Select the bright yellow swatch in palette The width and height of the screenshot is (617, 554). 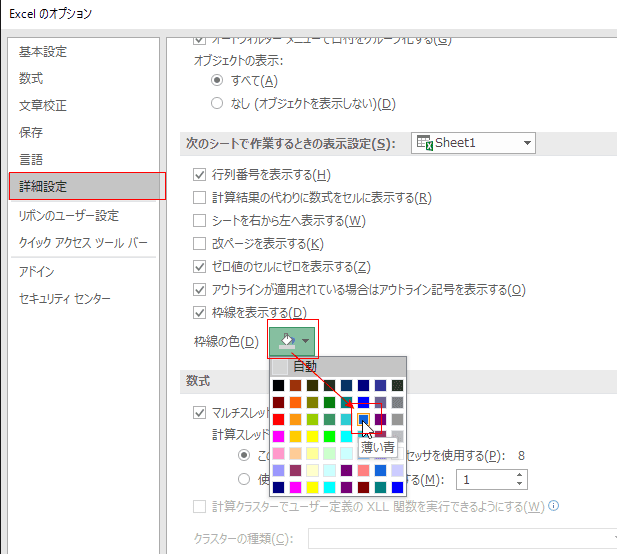click(312, 436)
